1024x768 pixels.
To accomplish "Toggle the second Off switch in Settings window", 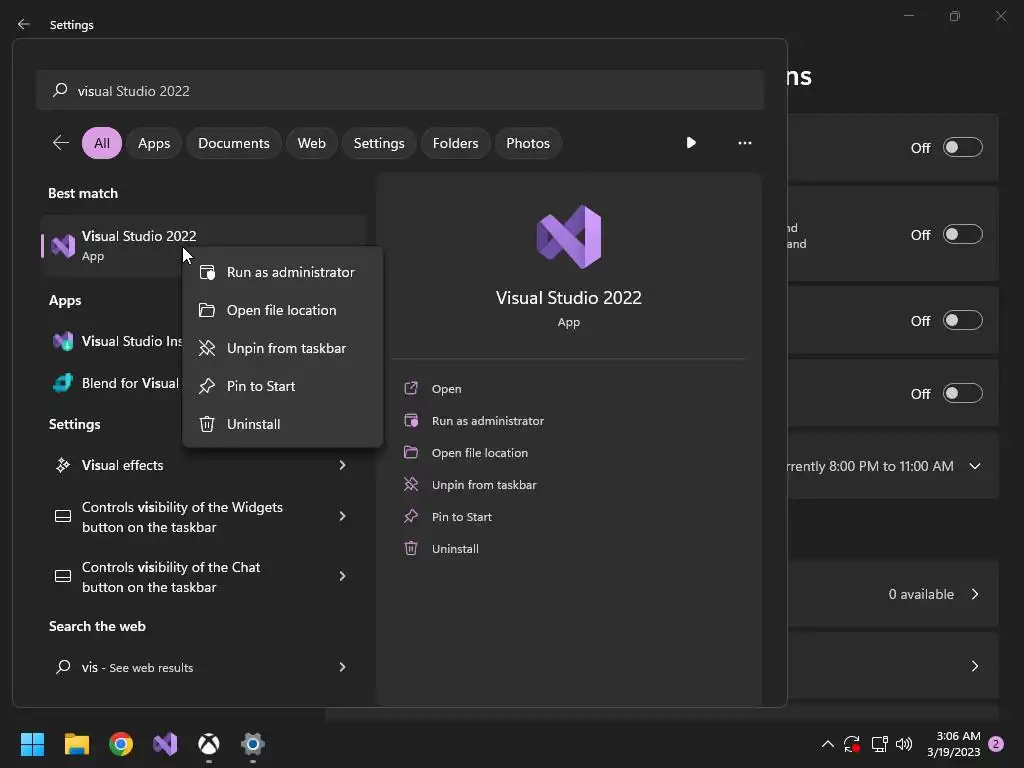I will [x=963, y=234].
